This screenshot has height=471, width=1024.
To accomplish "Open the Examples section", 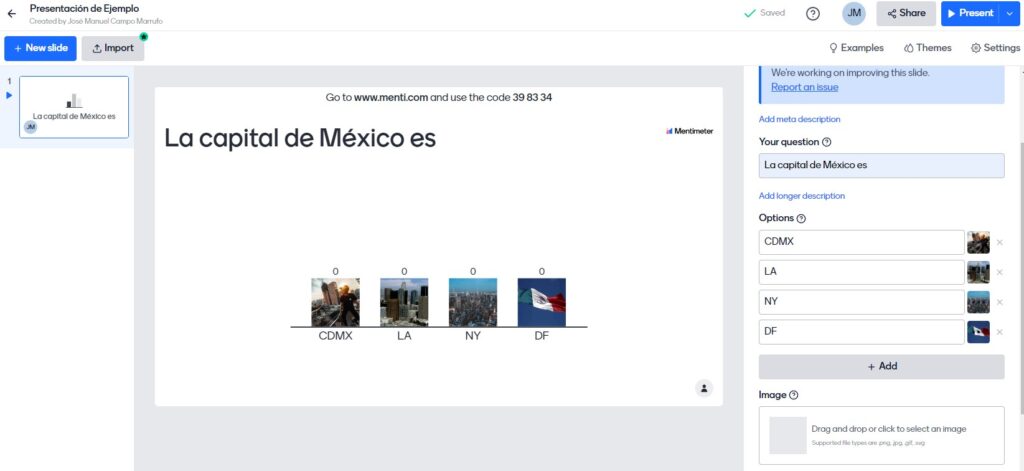I will (x=856, y=48).
